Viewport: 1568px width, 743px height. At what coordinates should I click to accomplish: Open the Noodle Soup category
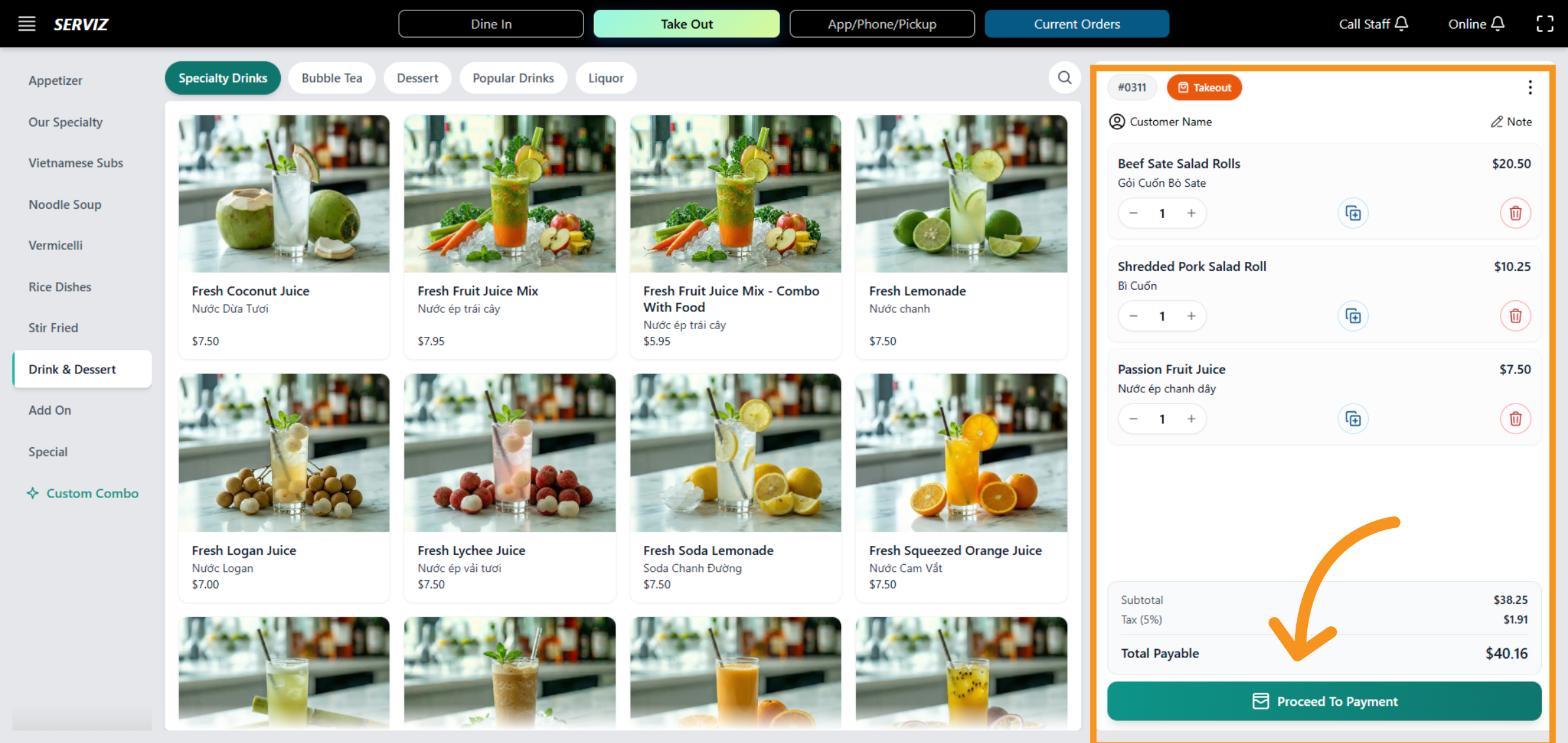65,204
